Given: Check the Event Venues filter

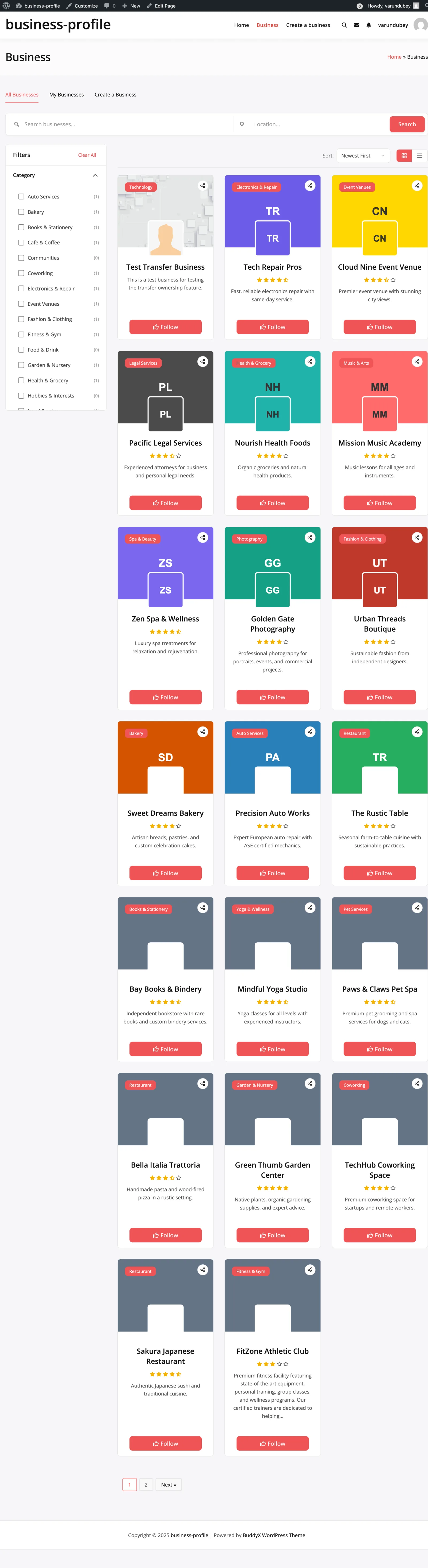Looking at the screenshot, I should [x=21, y=304].
